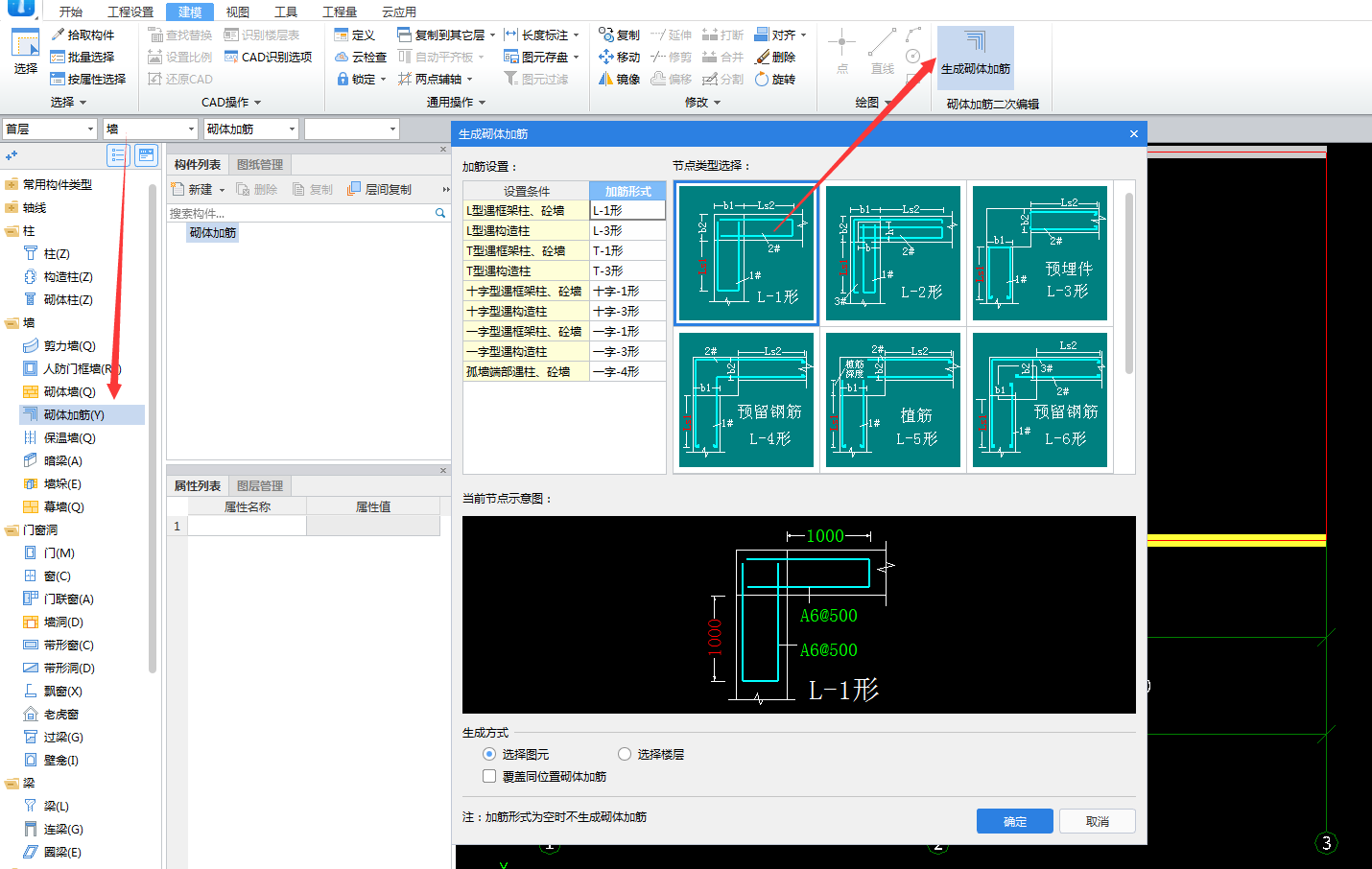The width and height of the screenshot is (1372, 869).
Task: Select the 预埋件 L-3形 thumbnail
Action: [x=1040, y=253]
